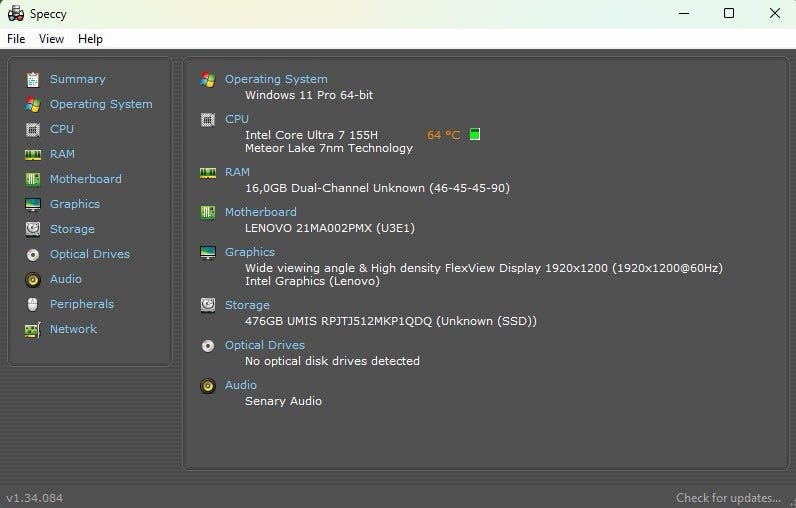796x508 pixels.
Task: Click the Operating System heading link in main panel
Action: coord(276,79)
